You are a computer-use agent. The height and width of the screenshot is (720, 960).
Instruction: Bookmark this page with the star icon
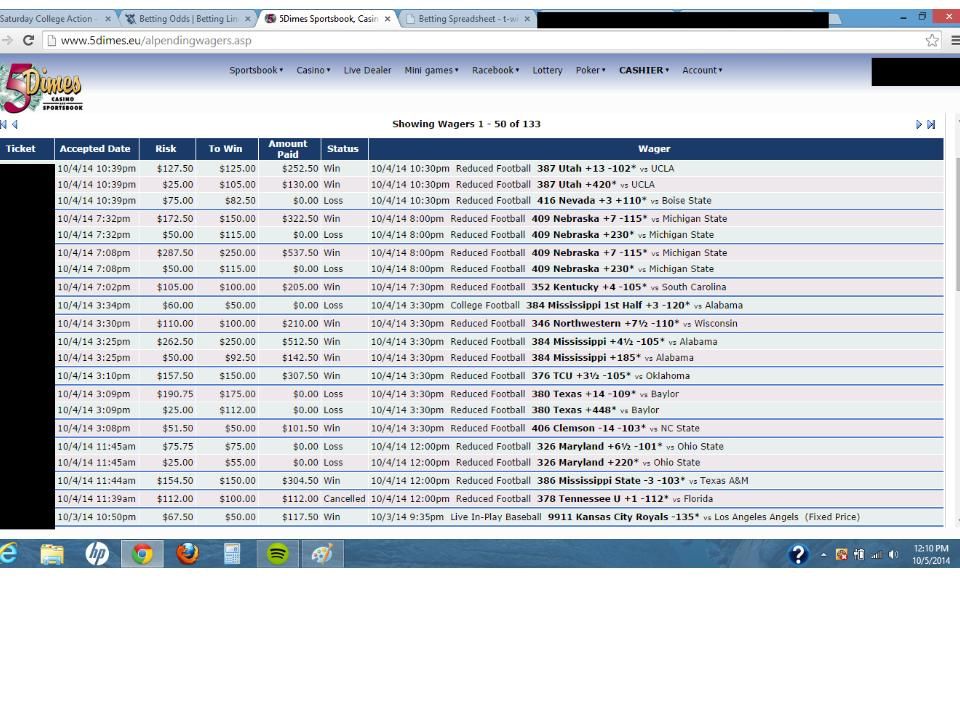click(931, 40)
